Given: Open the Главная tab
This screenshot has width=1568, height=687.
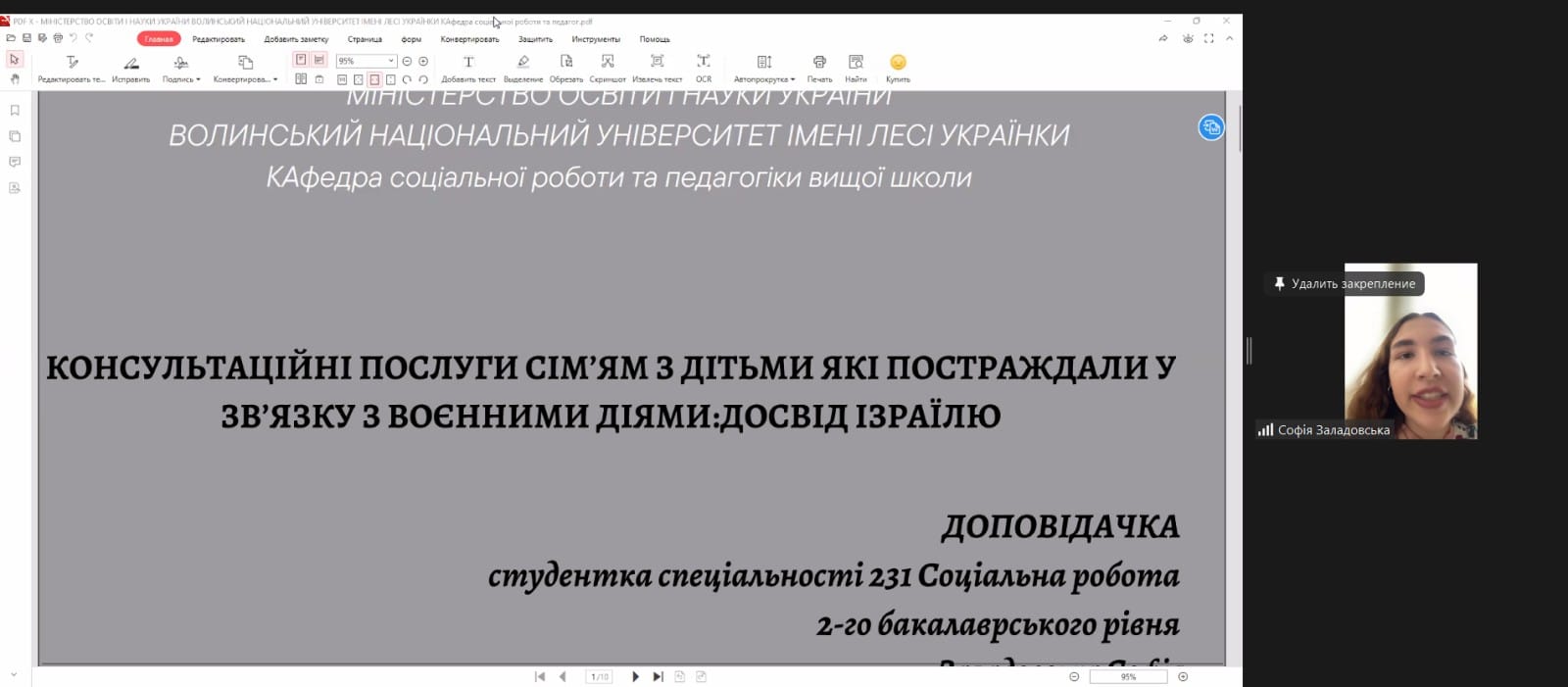Looking at the screenshot, I should pos(159,39).
